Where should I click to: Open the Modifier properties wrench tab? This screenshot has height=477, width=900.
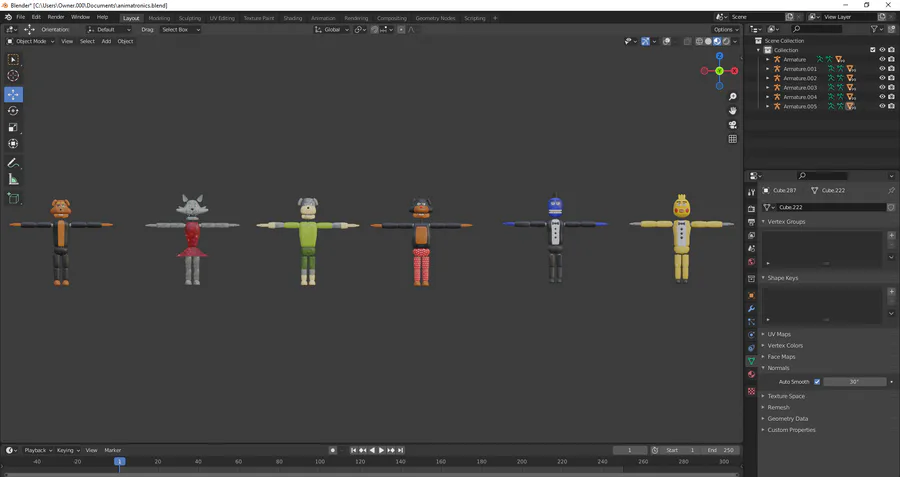click(751, 309)
